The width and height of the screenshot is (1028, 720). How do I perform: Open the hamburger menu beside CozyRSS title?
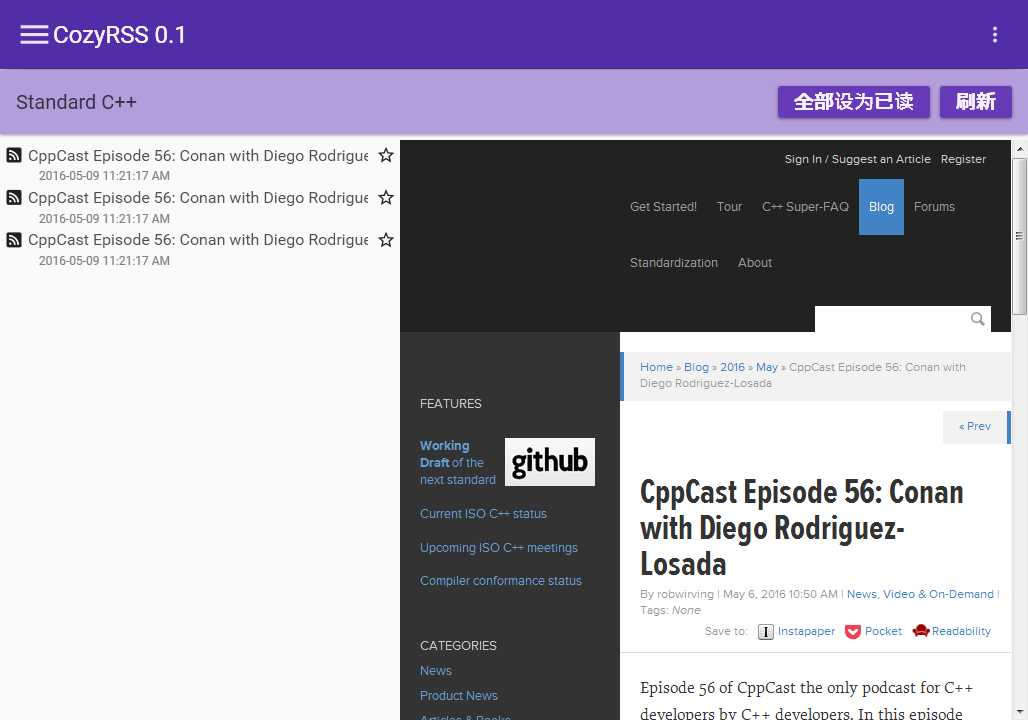pyautogui.click(x=34, y=35)
